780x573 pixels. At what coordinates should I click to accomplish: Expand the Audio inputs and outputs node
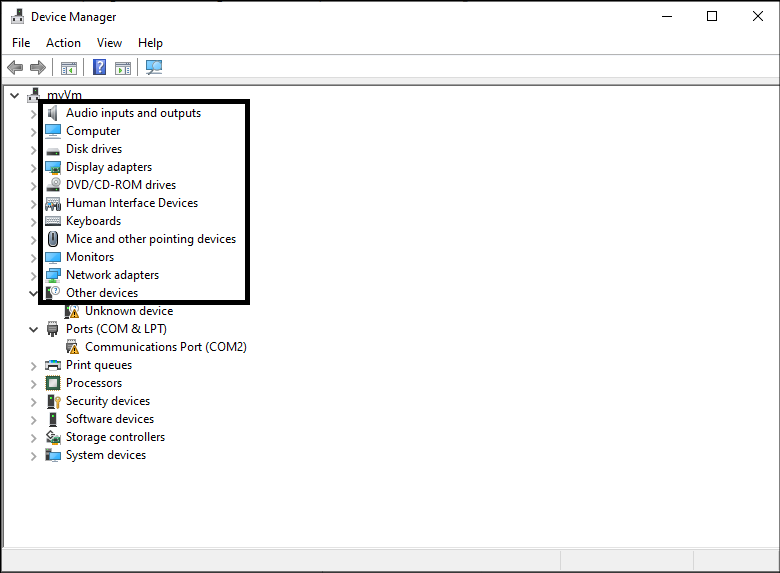pos(33,114)
